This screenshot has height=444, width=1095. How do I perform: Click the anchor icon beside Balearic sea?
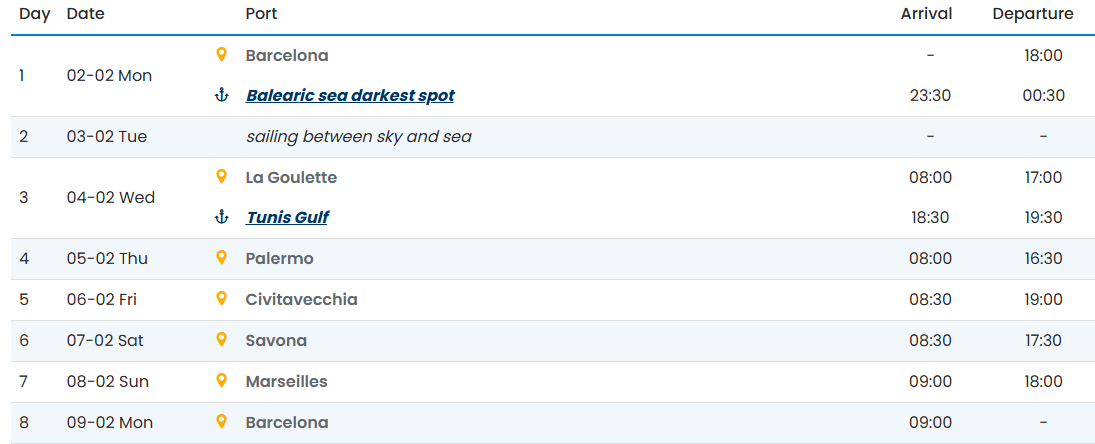pyautogui.click(x=222, y=95)
